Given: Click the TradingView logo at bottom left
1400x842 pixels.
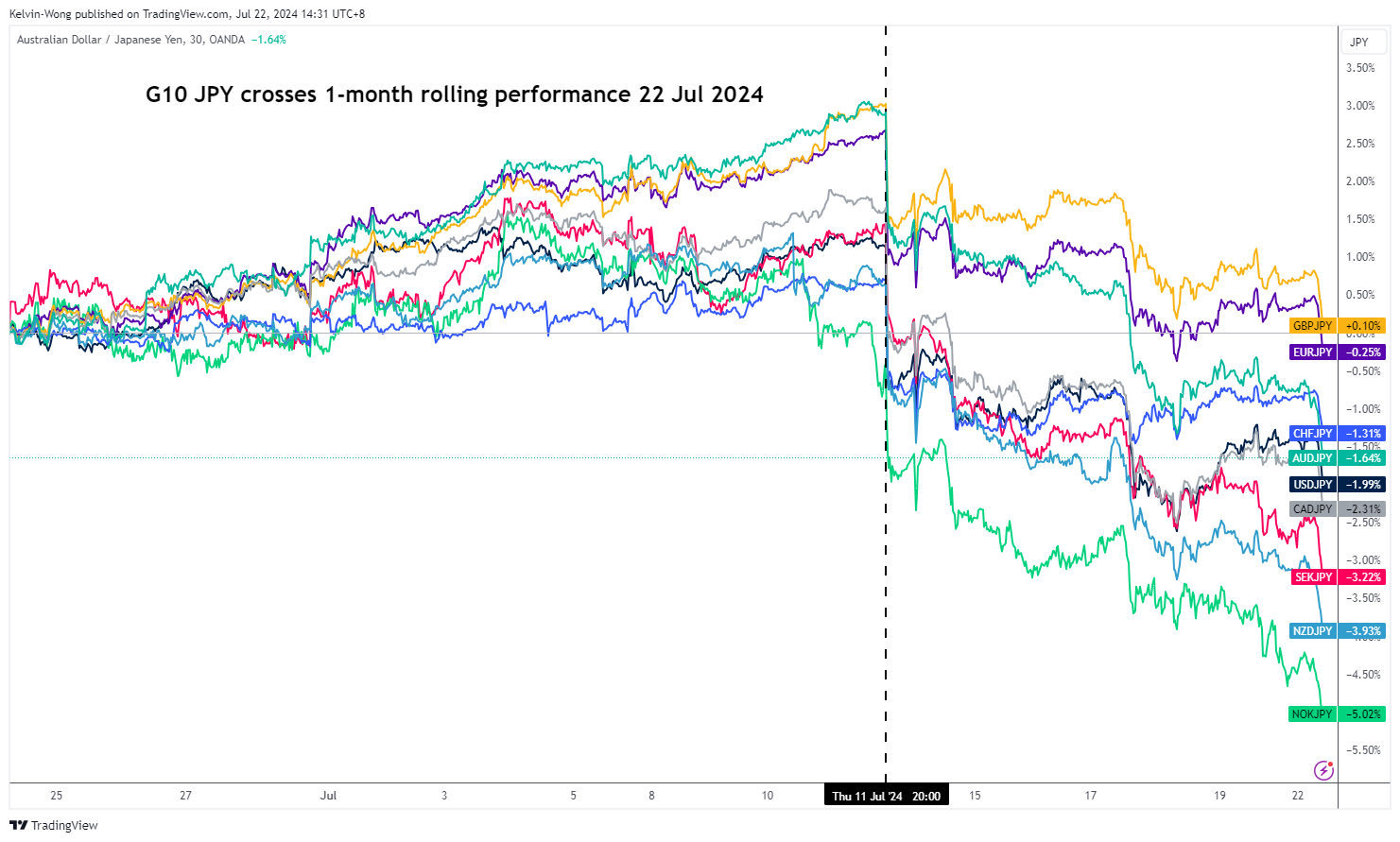Looking at the screenshot, I should [x=54, y=825].
